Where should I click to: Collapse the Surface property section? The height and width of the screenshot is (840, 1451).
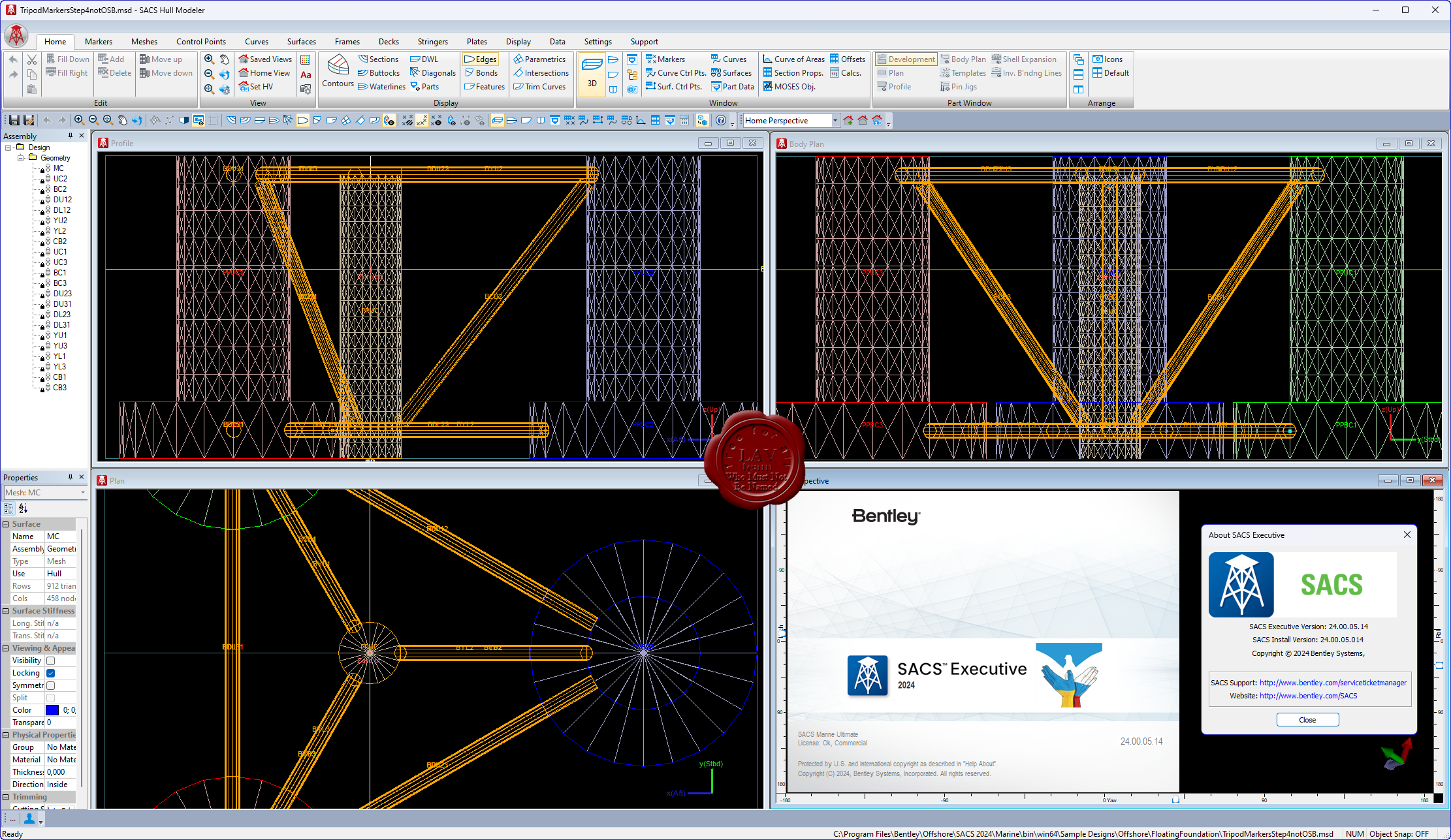coord(6,524)
